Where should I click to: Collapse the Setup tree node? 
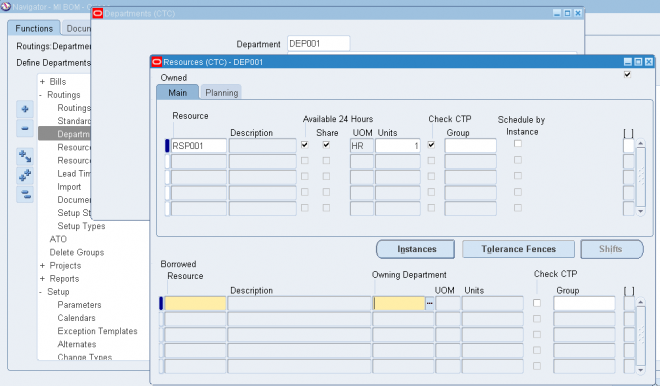41,292
